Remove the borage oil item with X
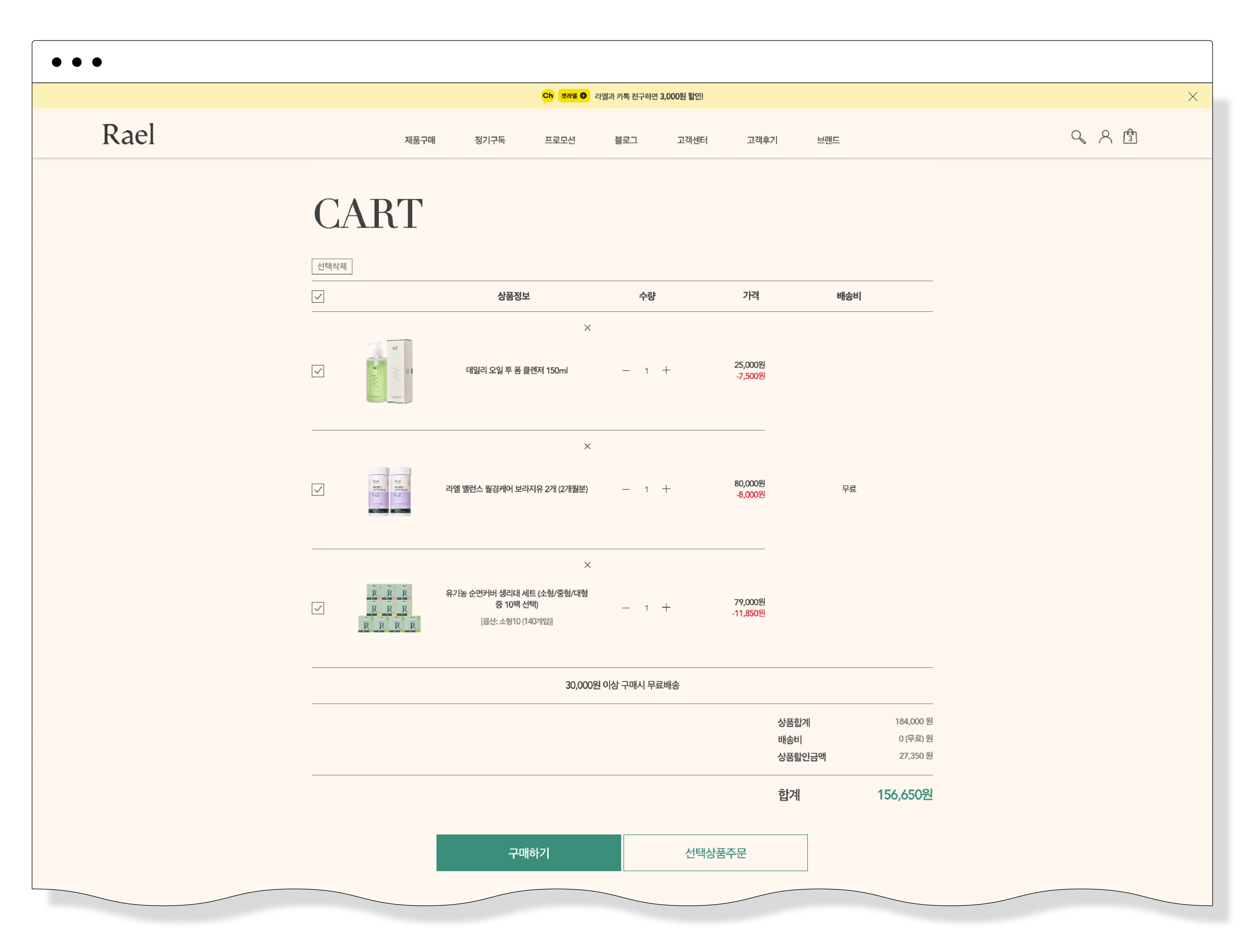Viewport: 1259px width, 952px height. click(x=587, y=446)
